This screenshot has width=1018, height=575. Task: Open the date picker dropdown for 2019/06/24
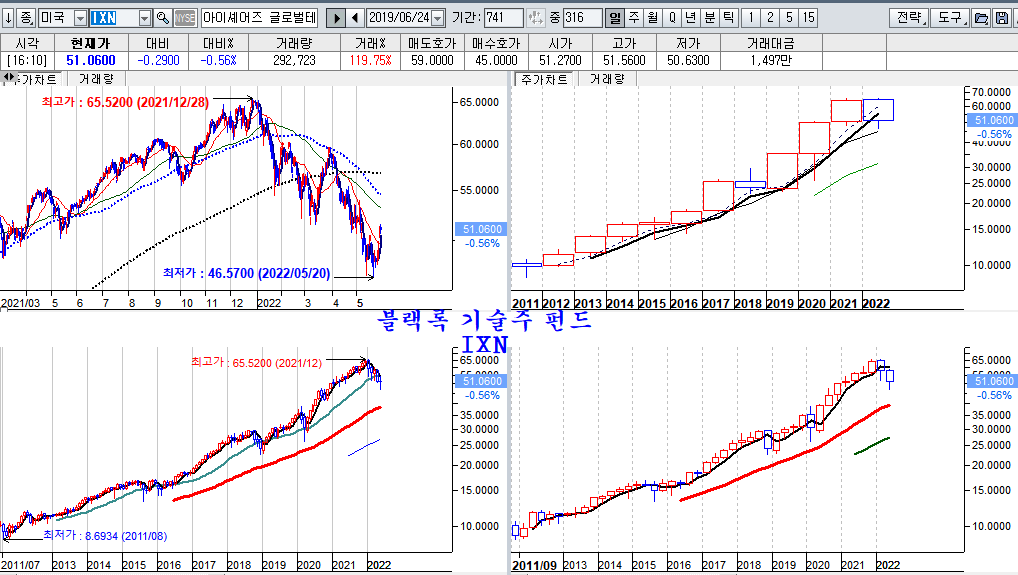point(436,18)
